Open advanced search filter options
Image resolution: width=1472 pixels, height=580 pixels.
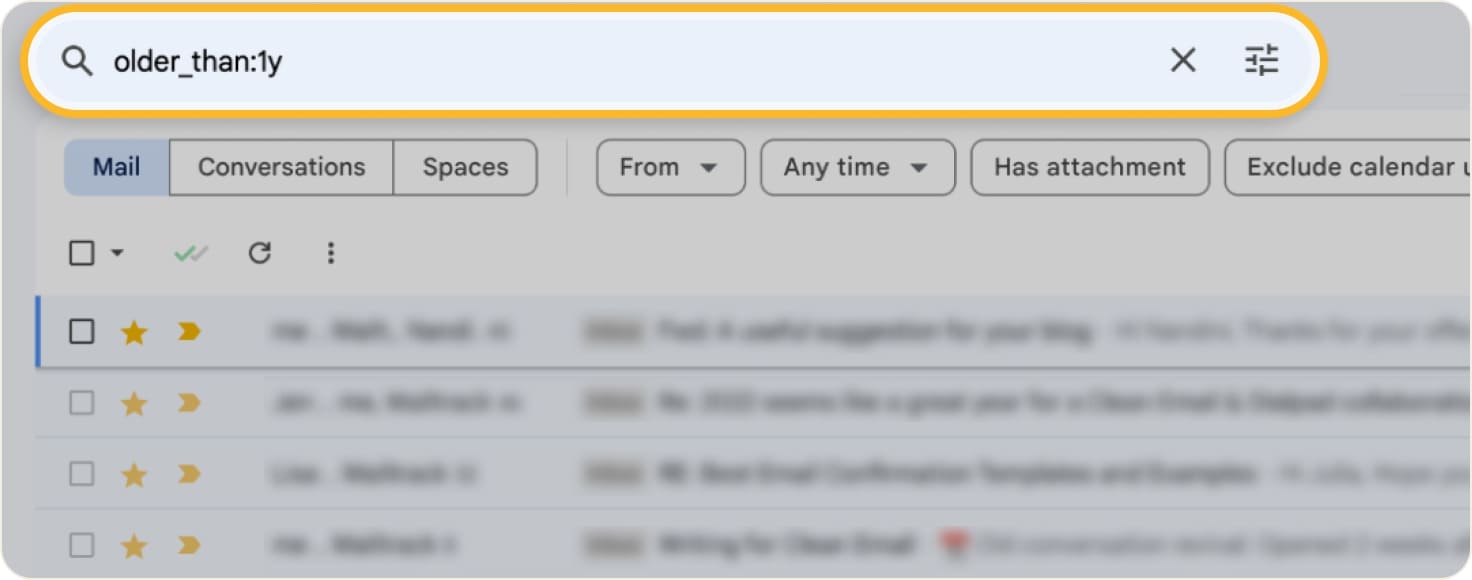pyautogui.click(x=1264, y=61)
